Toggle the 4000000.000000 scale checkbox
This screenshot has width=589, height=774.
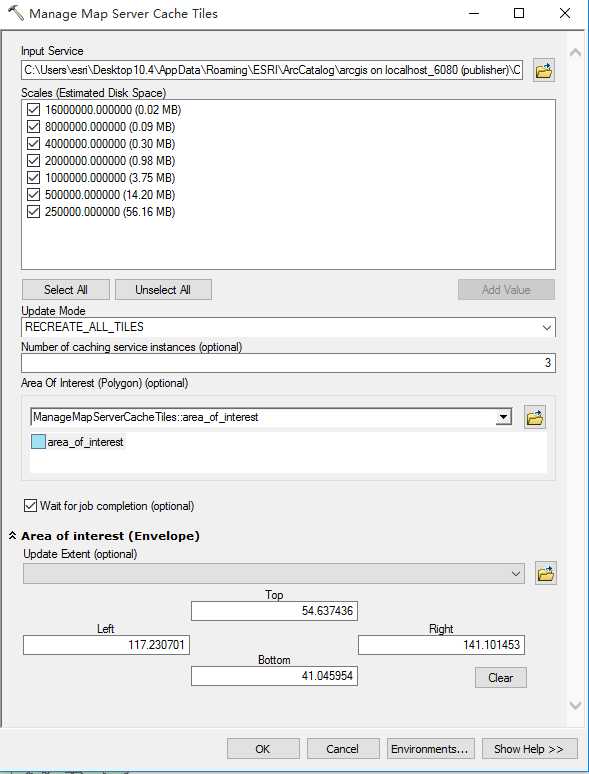coord(34,144)
